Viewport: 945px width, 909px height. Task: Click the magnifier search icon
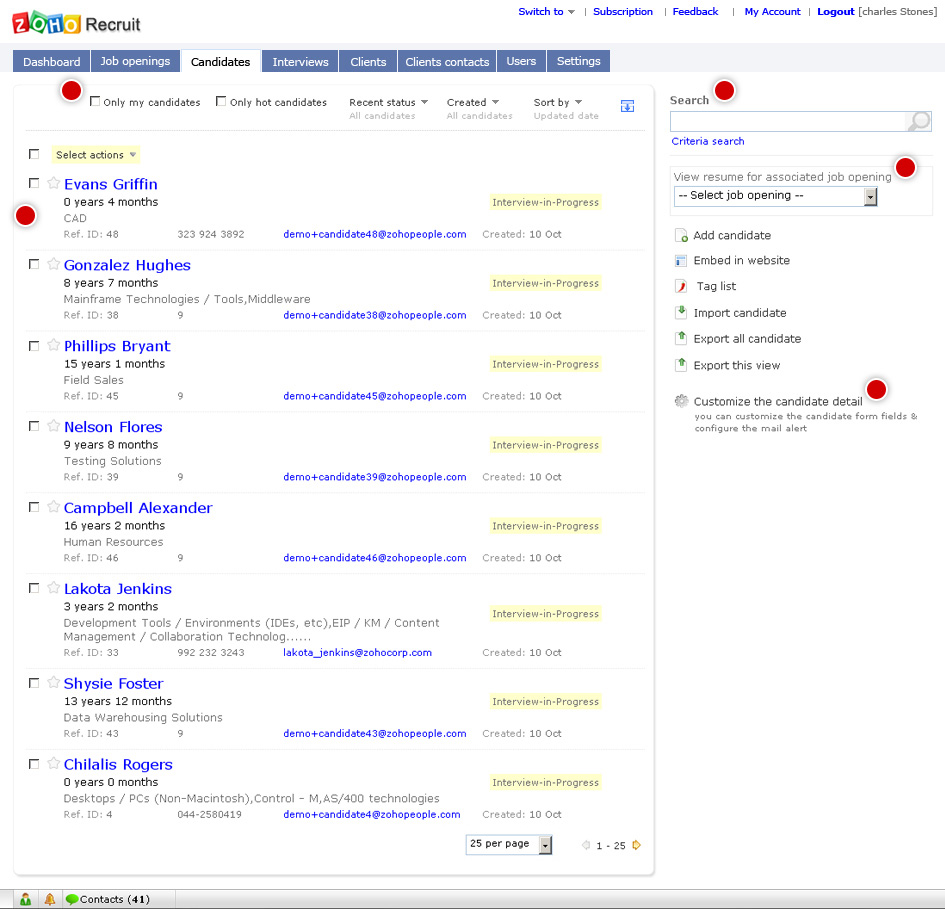pyautogui.click(x=919, y=121)
